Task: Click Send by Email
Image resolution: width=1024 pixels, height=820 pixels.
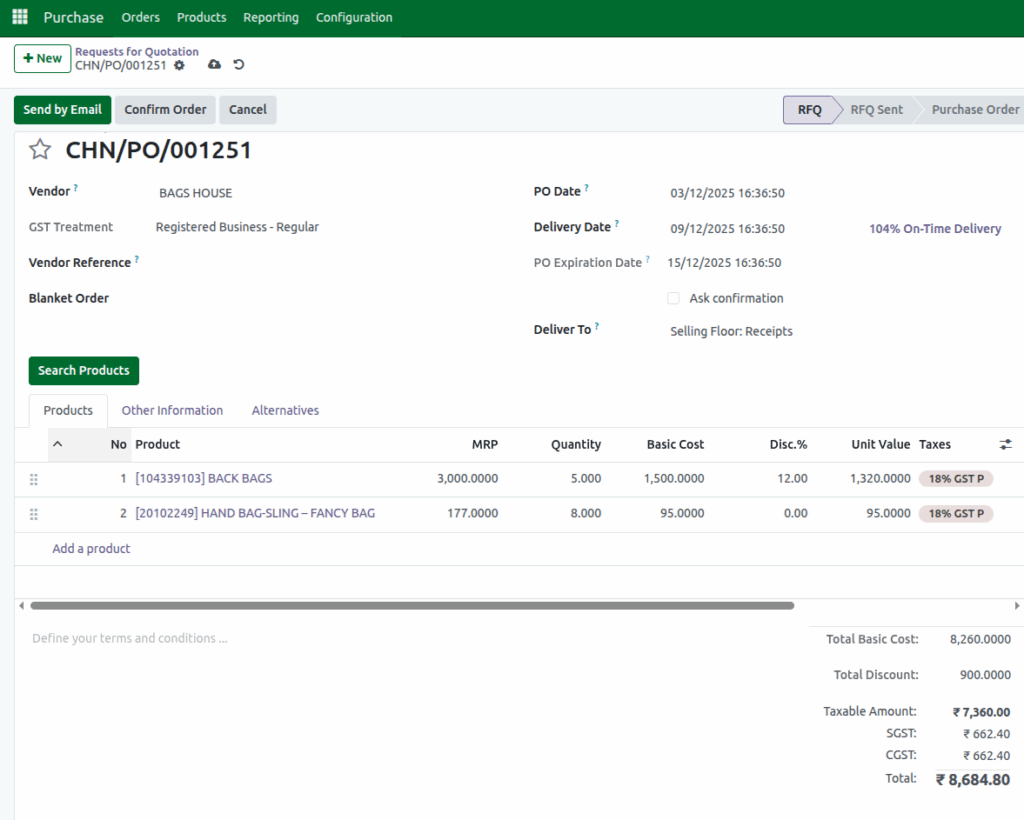Action: click(61, 109)
